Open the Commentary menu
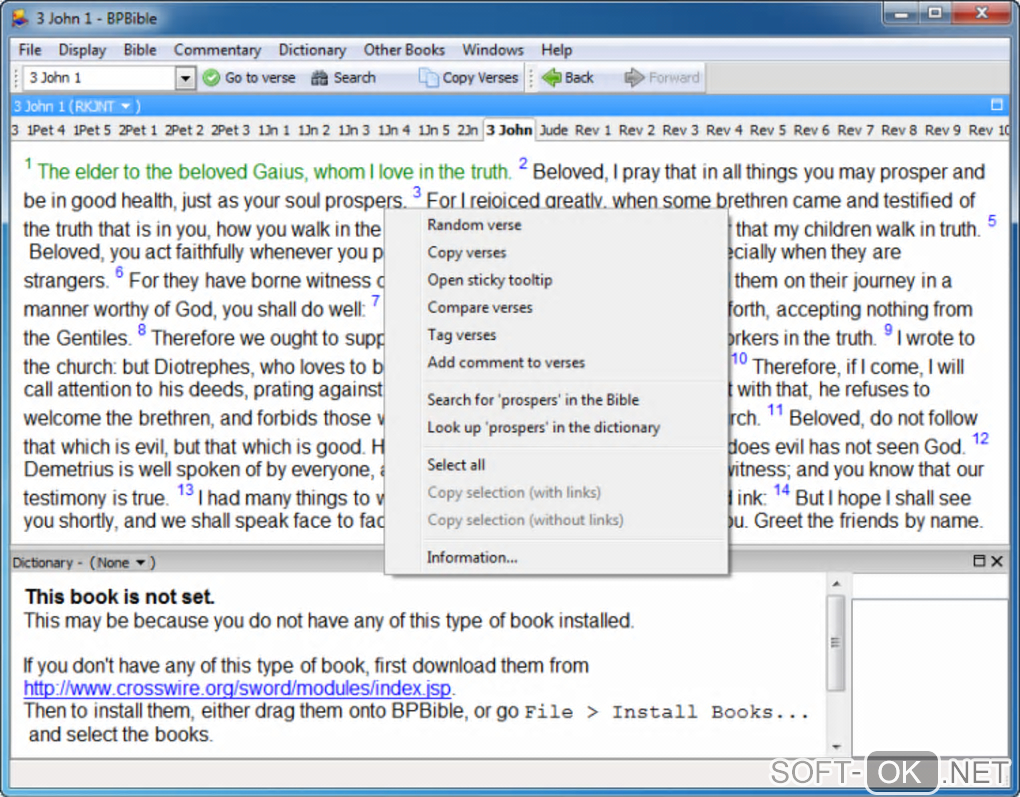1020x797 pixels. tap(217, 50)
